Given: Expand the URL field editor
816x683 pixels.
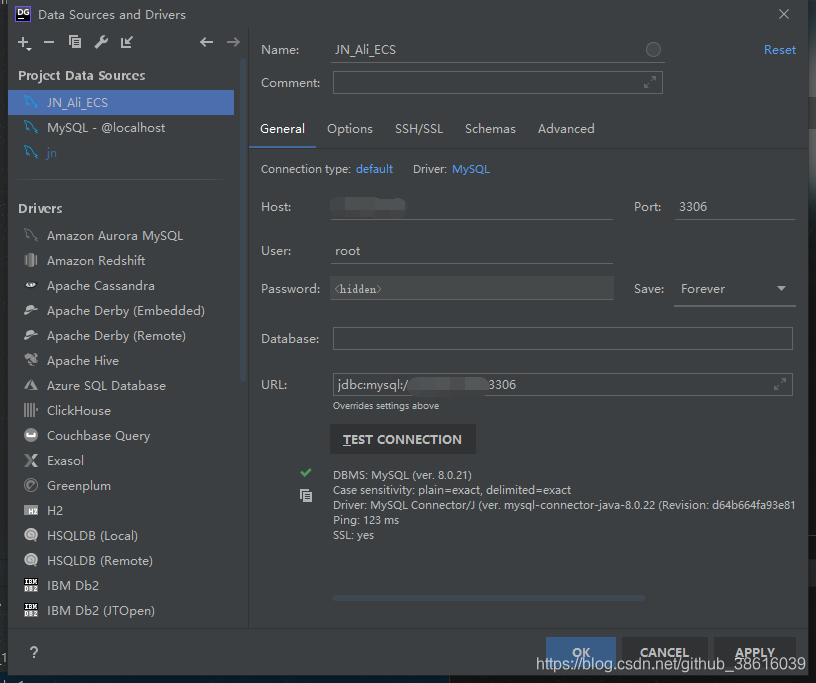Looking at the screenshot, I should tap(780, 385).
